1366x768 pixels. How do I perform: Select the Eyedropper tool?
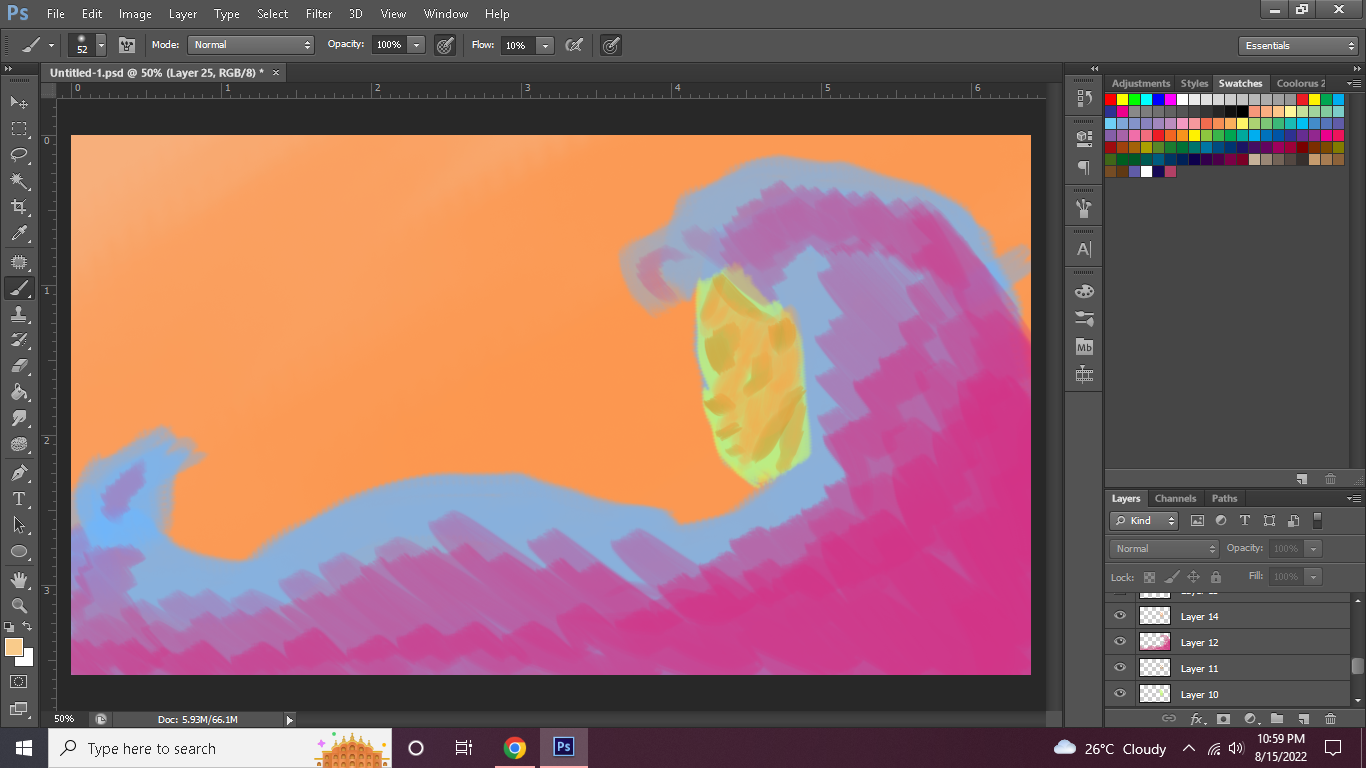(19, 234)
